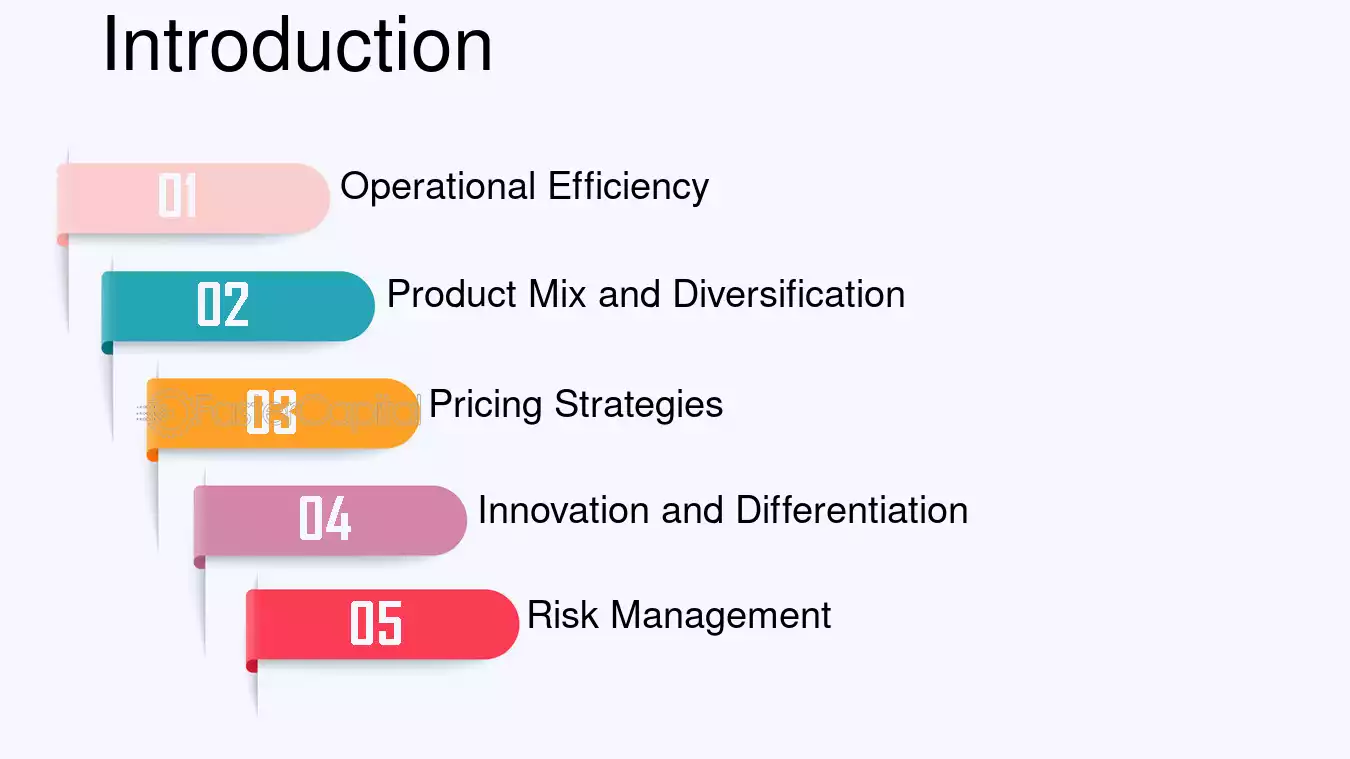
Task: Click the white number 01
Action: [x=178, y=196]
